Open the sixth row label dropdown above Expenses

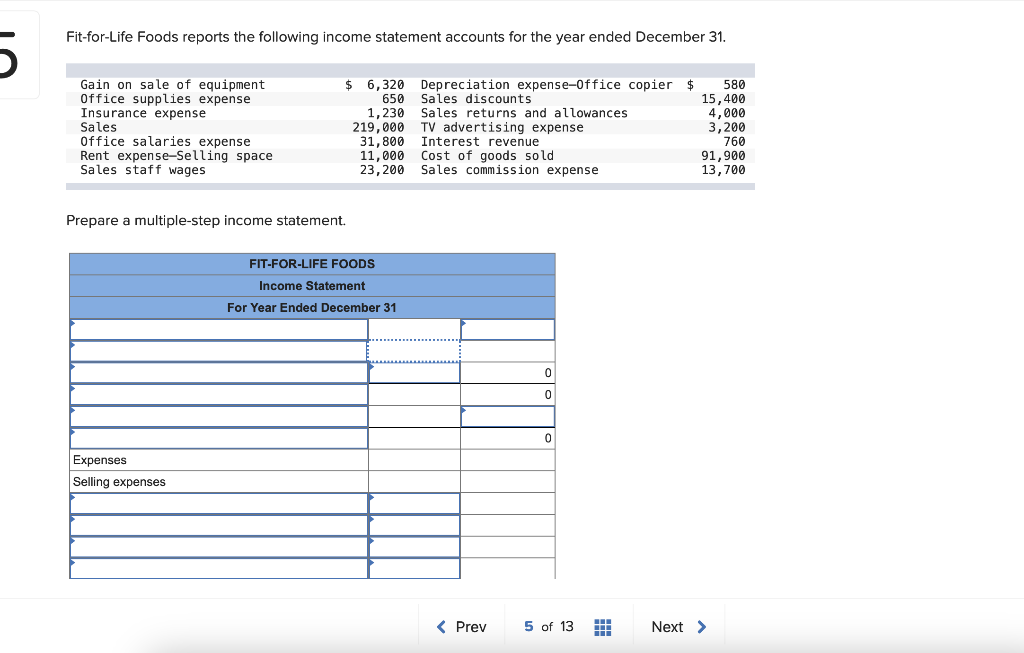point(219,438)
